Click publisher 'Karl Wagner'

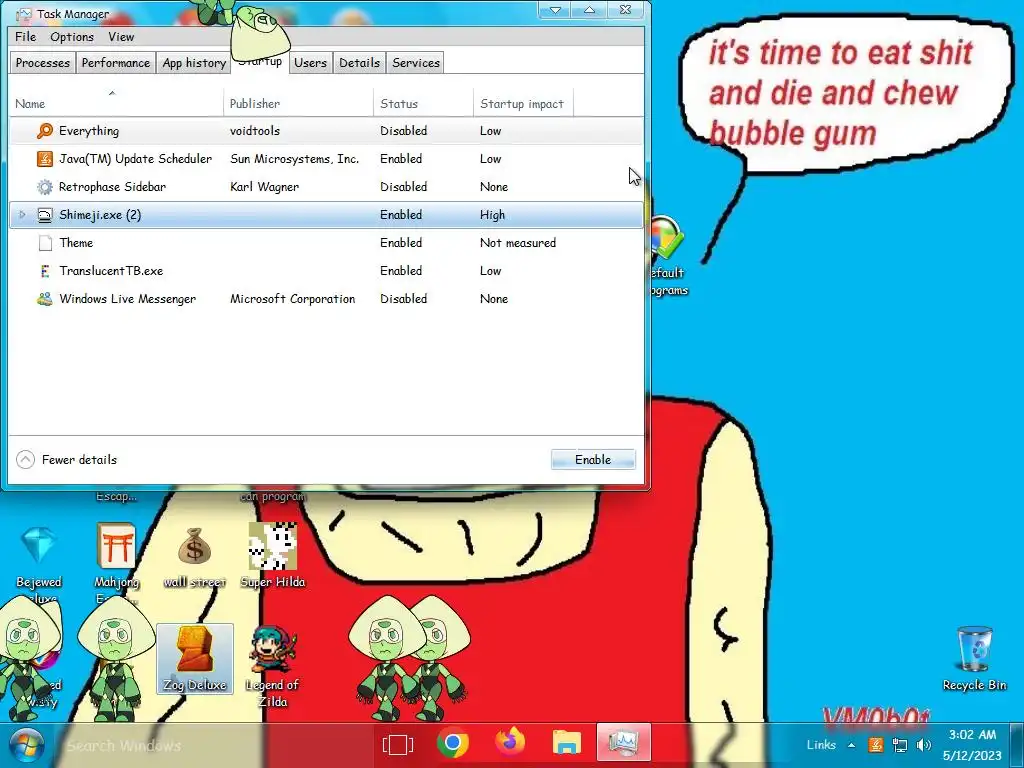pos(264,187)
